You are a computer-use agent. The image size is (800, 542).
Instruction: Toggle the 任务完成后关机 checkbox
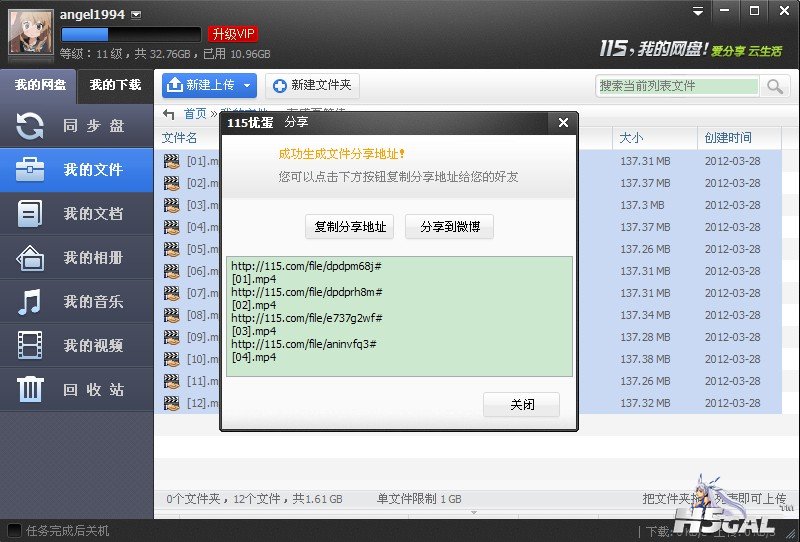[x=14, y=531]
